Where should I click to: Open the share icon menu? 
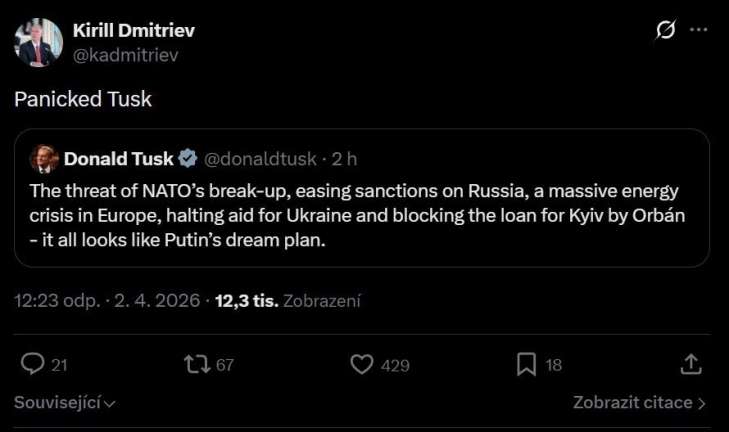(x=690, y=365)
